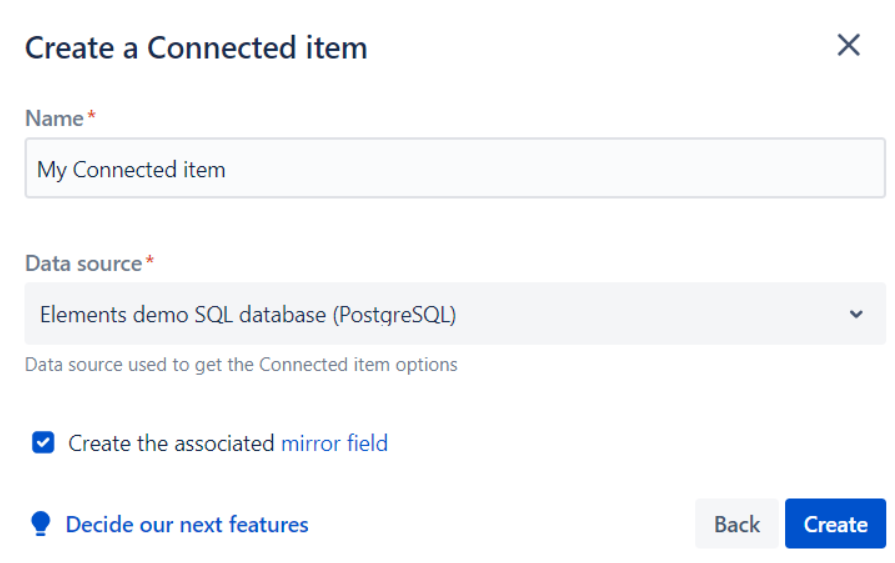Close the Create a Connected item dialog
This screenshot has width=895, height=563.
point(848,45)
